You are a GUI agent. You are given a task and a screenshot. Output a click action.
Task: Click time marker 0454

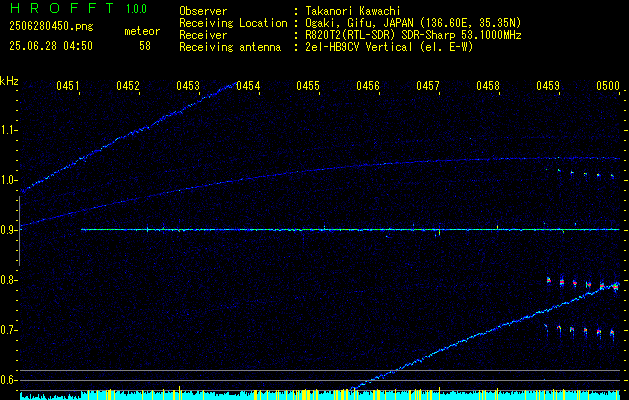coord(248,85)
